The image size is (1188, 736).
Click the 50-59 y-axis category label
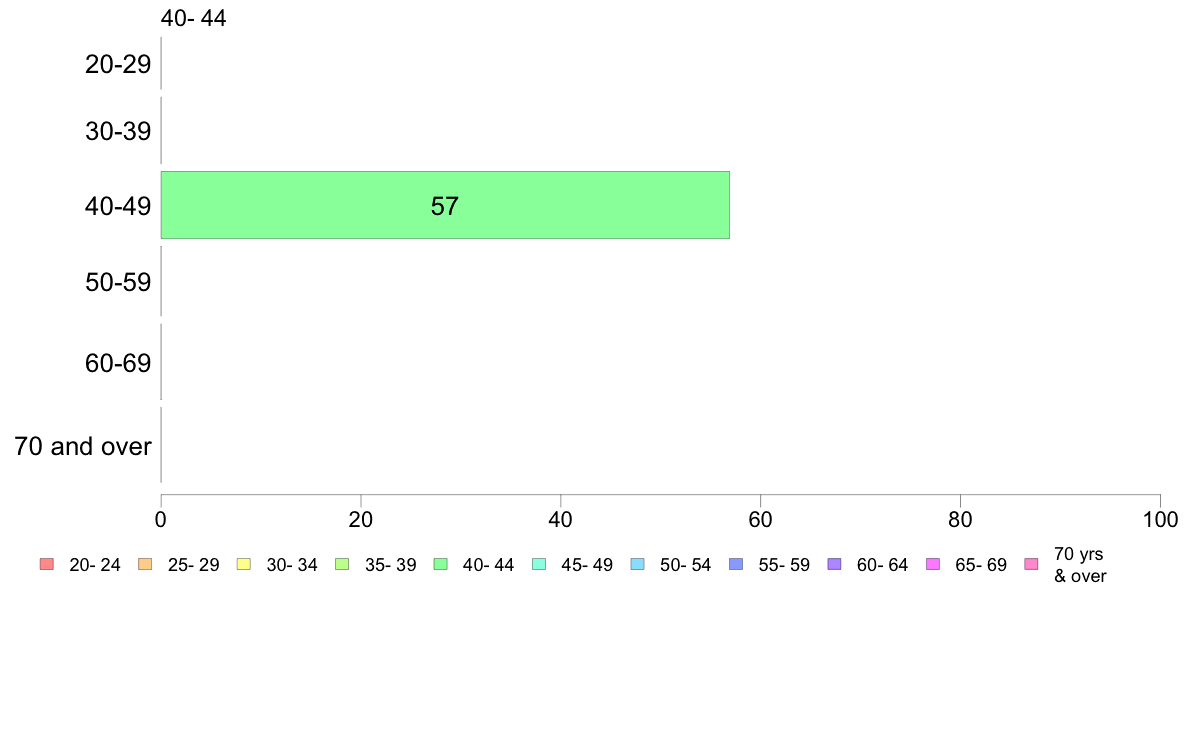[118, 283]
